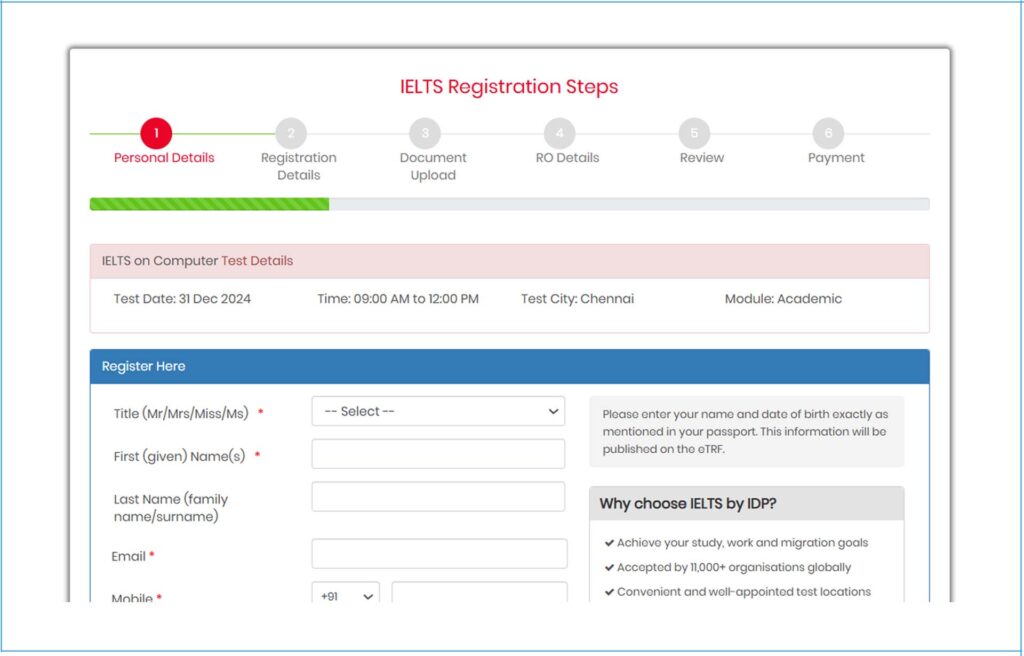Click Test City: Chennai text

(x=577, y=299)
